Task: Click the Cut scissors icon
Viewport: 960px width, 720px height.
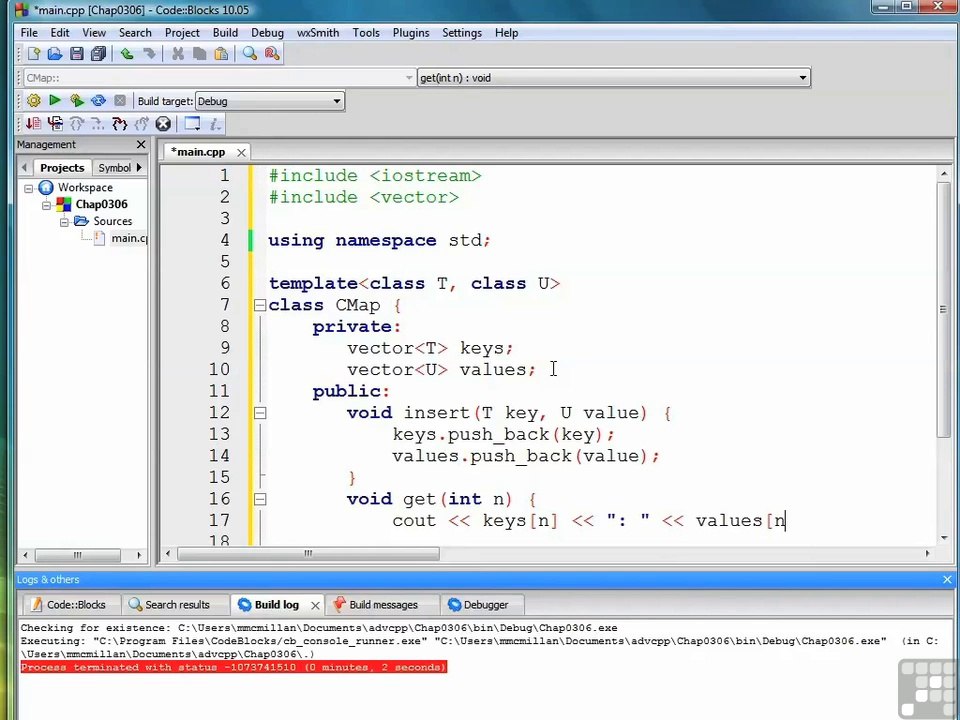Action: click(x=178, y=54)
